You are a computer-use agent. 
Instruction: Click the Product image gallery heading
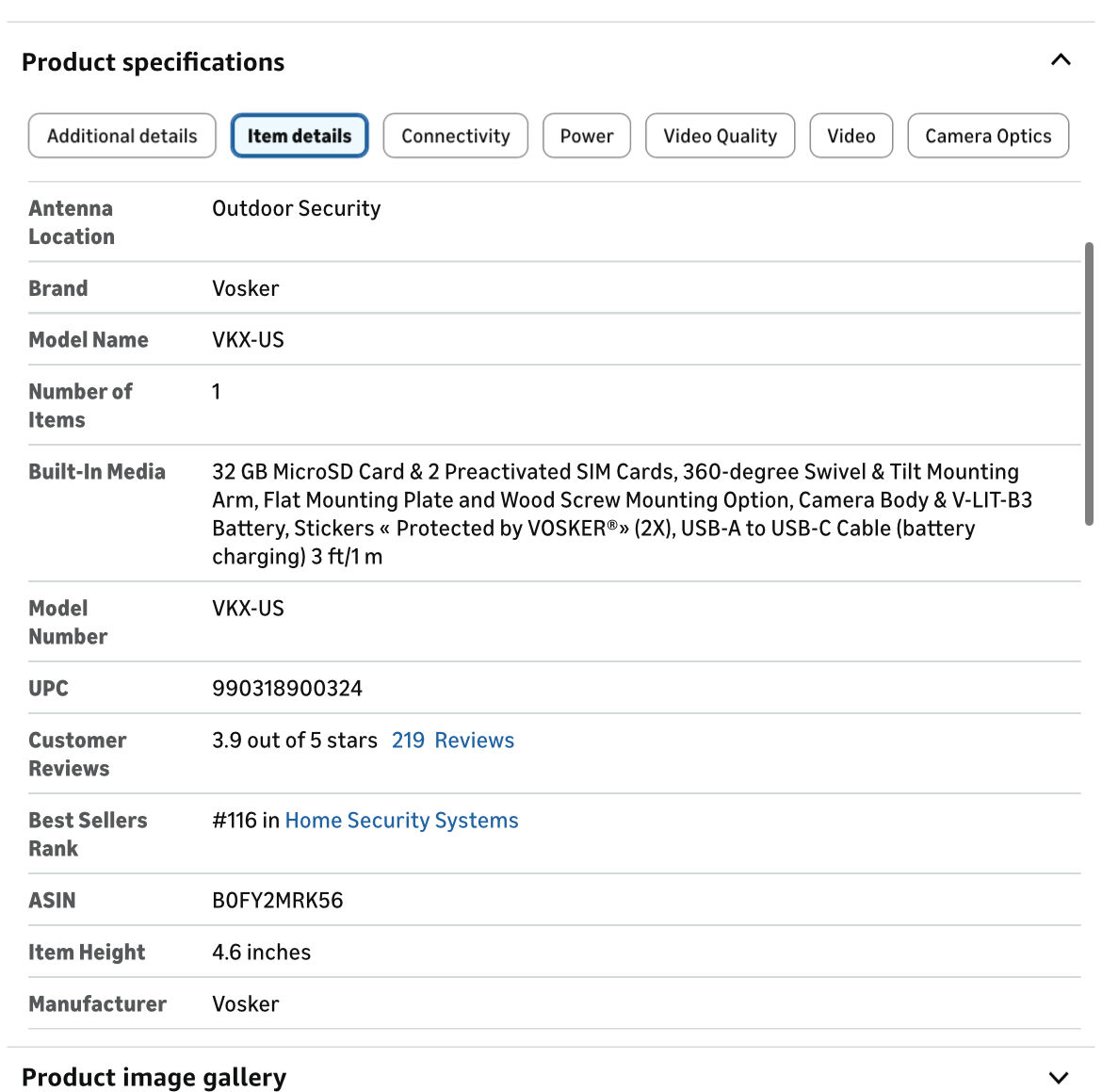tap(154, 1077)
